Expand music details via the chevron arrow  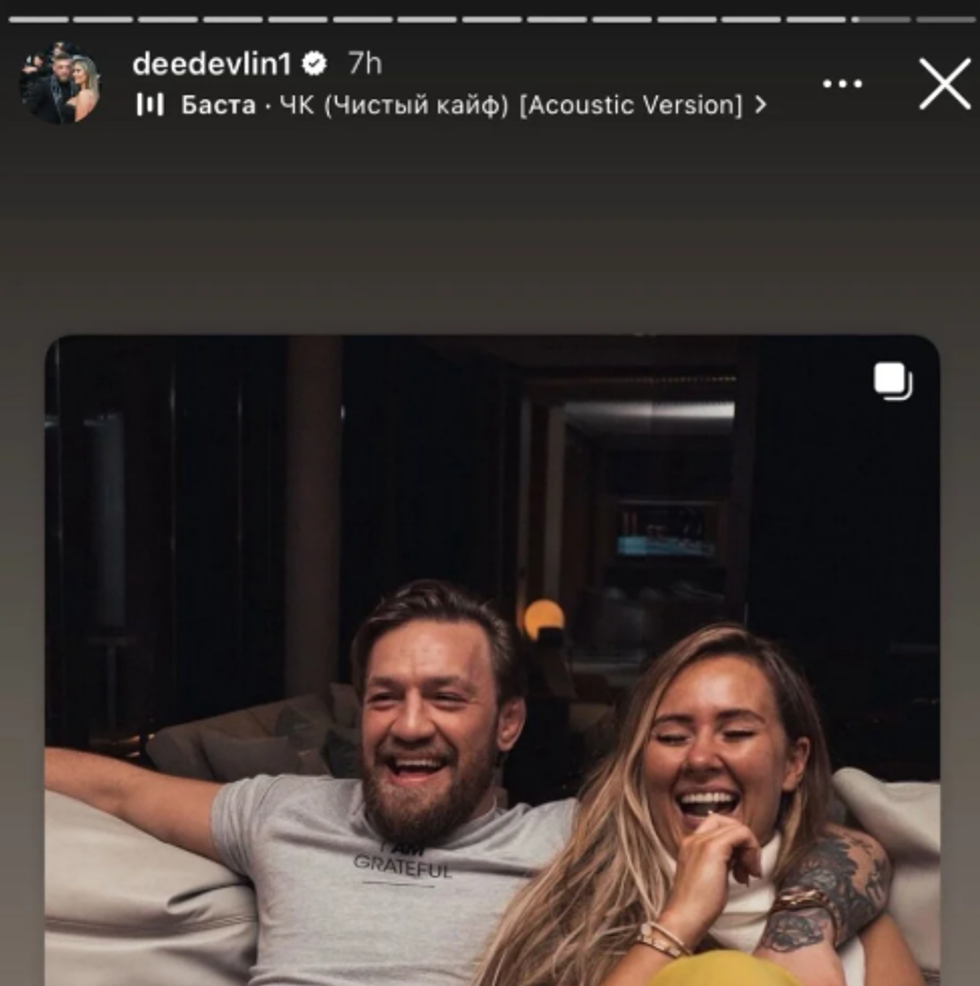(x=760, y=105)
